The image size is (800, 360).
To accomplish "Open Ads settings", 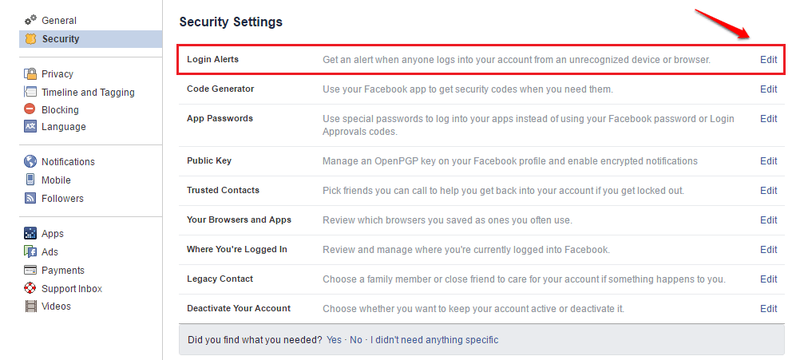I will [x=49, y=252].
